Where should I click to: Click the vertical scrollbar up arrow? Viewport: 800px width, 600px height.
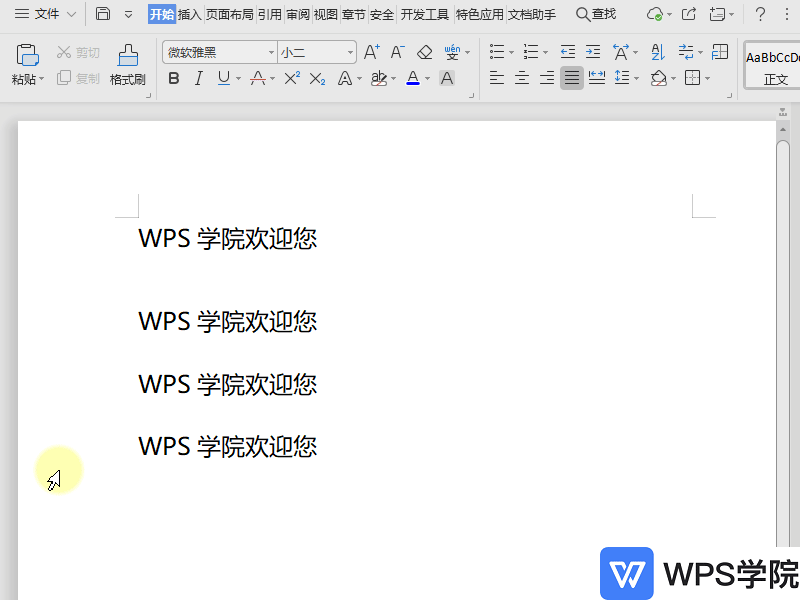783,130
